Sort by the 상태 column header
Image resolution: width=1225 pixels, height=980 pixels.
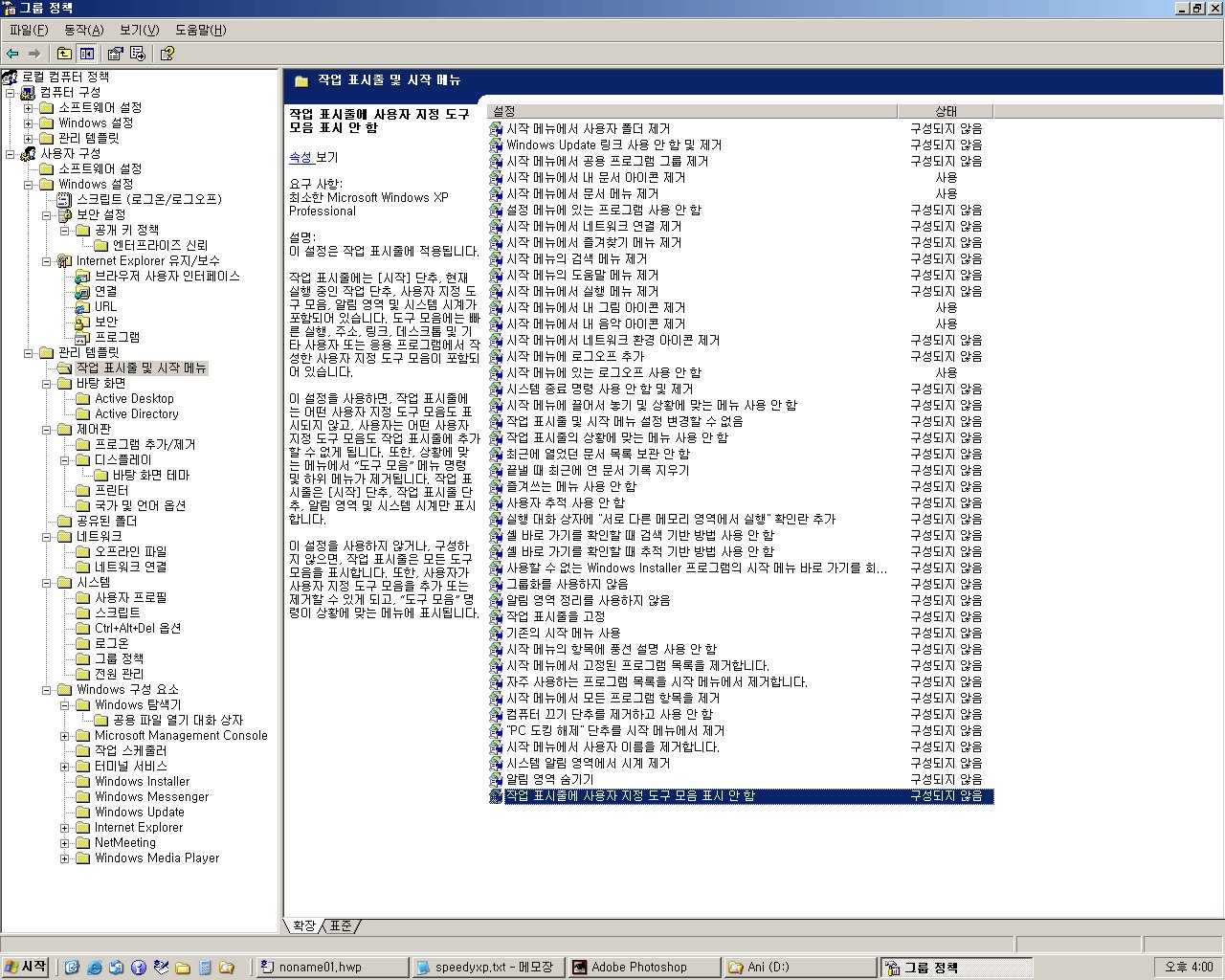click(946, 111)
